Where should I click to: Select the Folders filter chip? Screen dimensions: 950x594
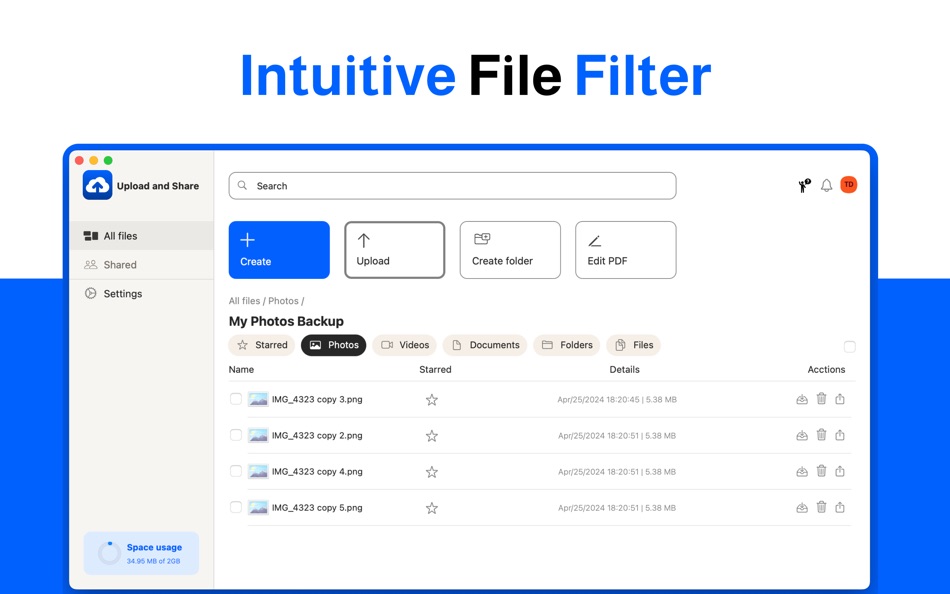[x=566, y=345]
